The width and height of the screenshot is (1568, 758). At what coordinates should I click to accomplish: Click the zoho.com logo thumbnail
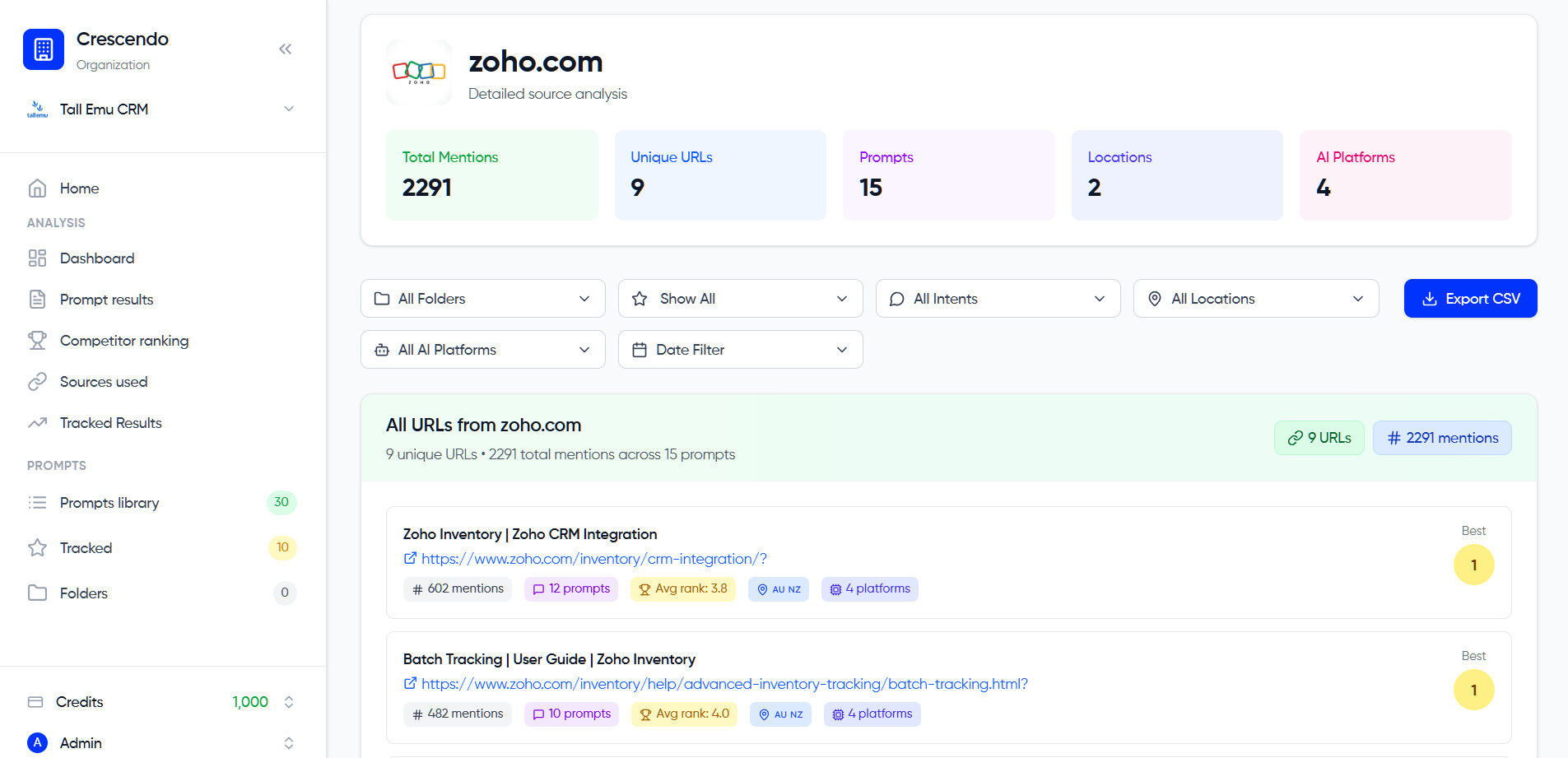(419, 72)
